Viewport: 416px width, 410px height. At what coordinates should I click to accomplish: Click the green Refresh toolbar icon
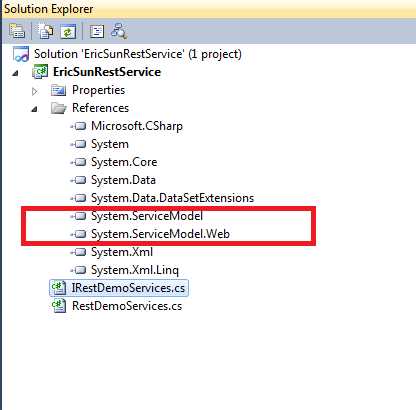coord(68,32)
